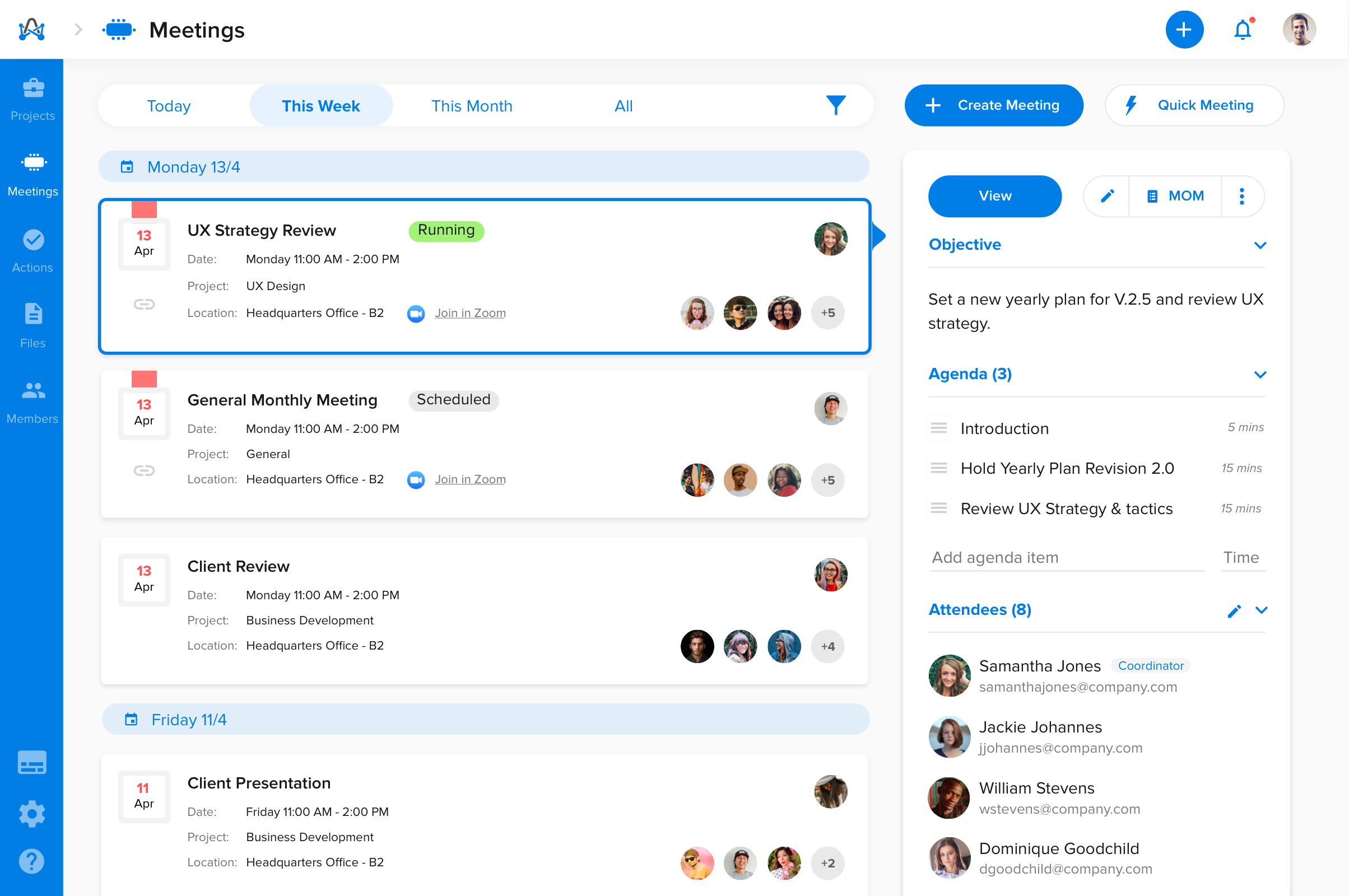Open the three-dot more options menu

tap(1241, 196)
